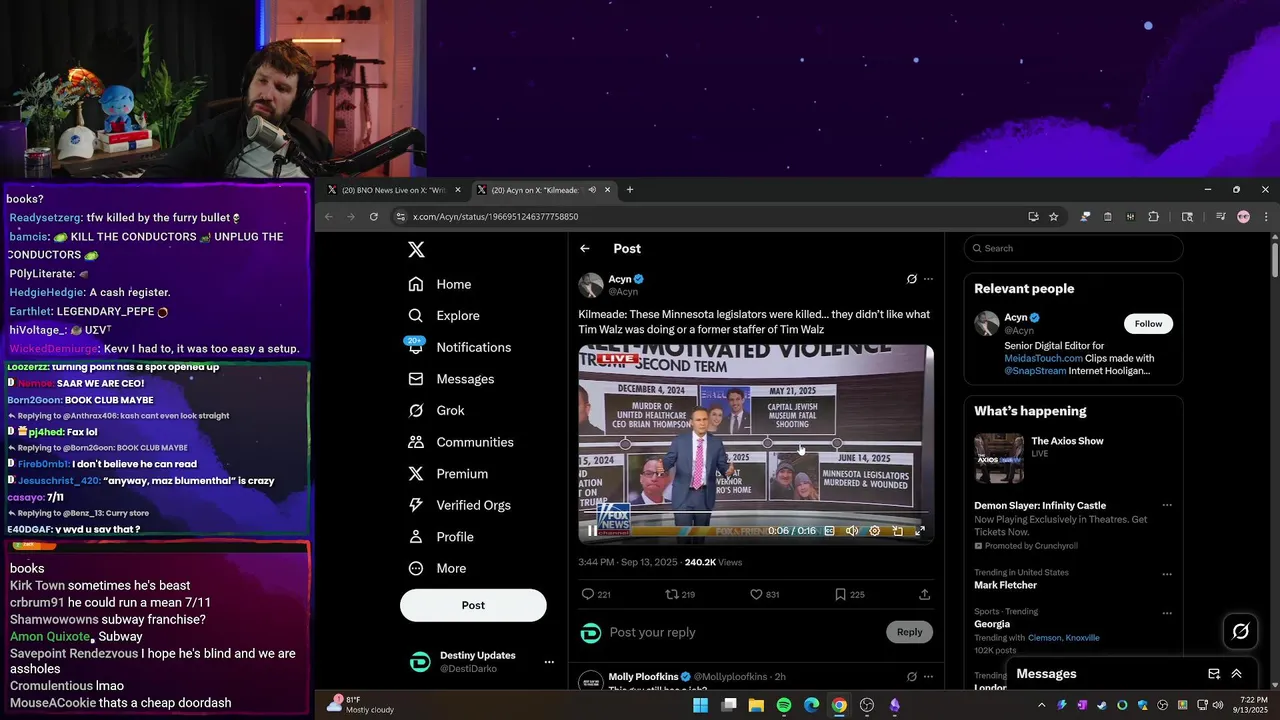Reload the page in Chrome
The height and width of the screenshot is (720, 1280).
374,216
